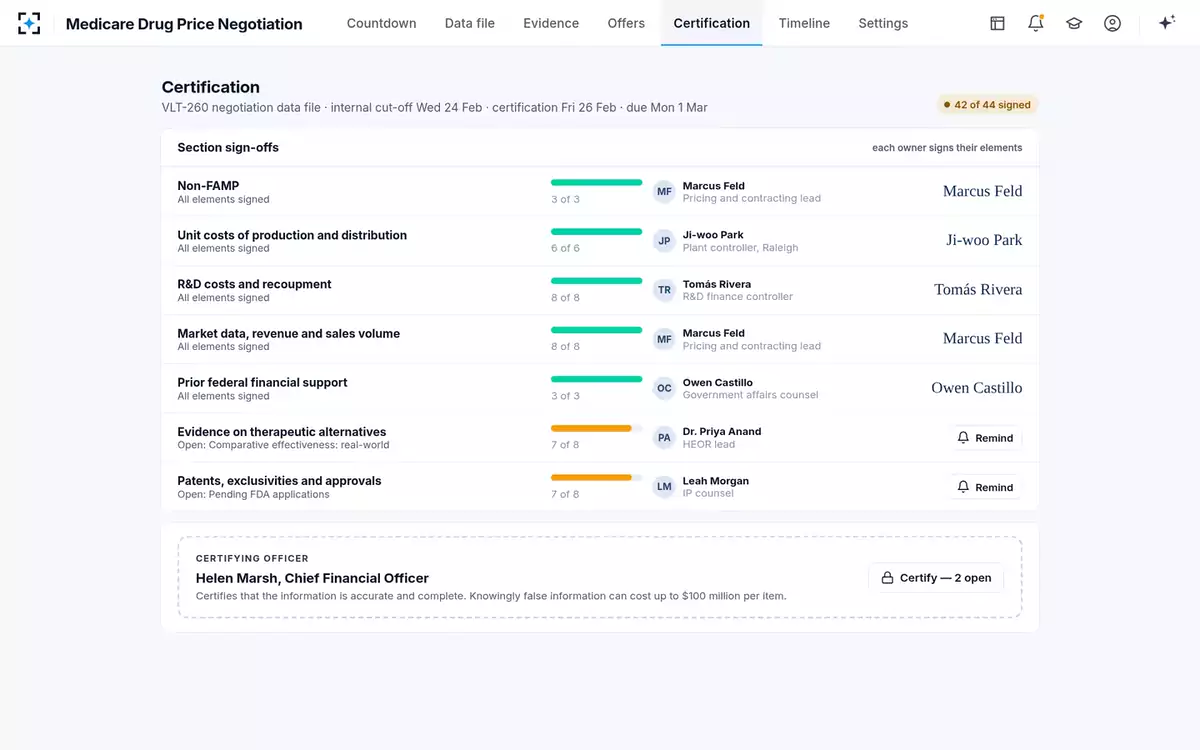Screen dimensions: 1200x750
Task: Click the Certify — 2 open button
Action: tap(936, 578)
